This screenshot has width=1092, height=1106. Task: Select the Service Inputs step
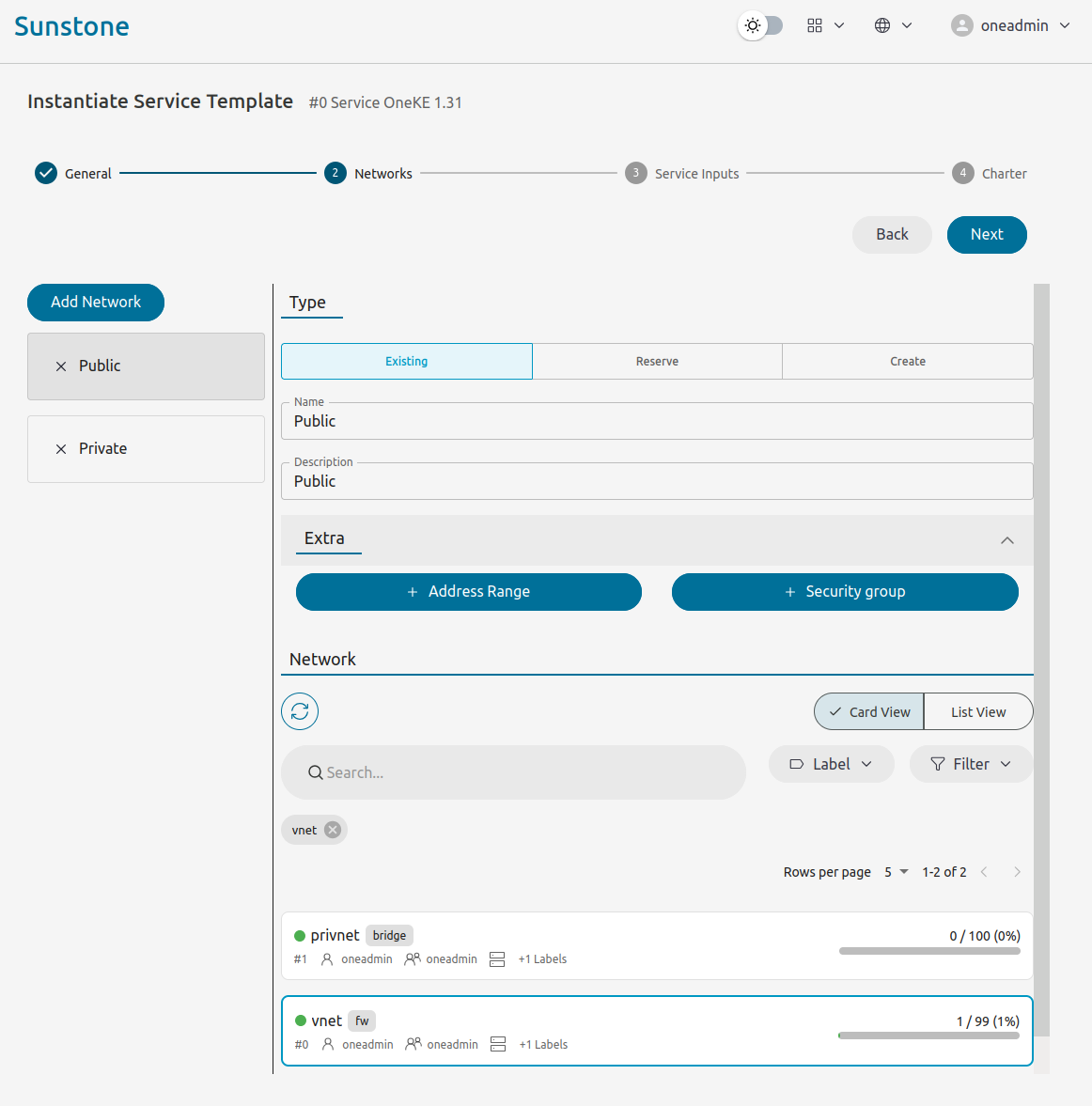click(x=681, y=173)
